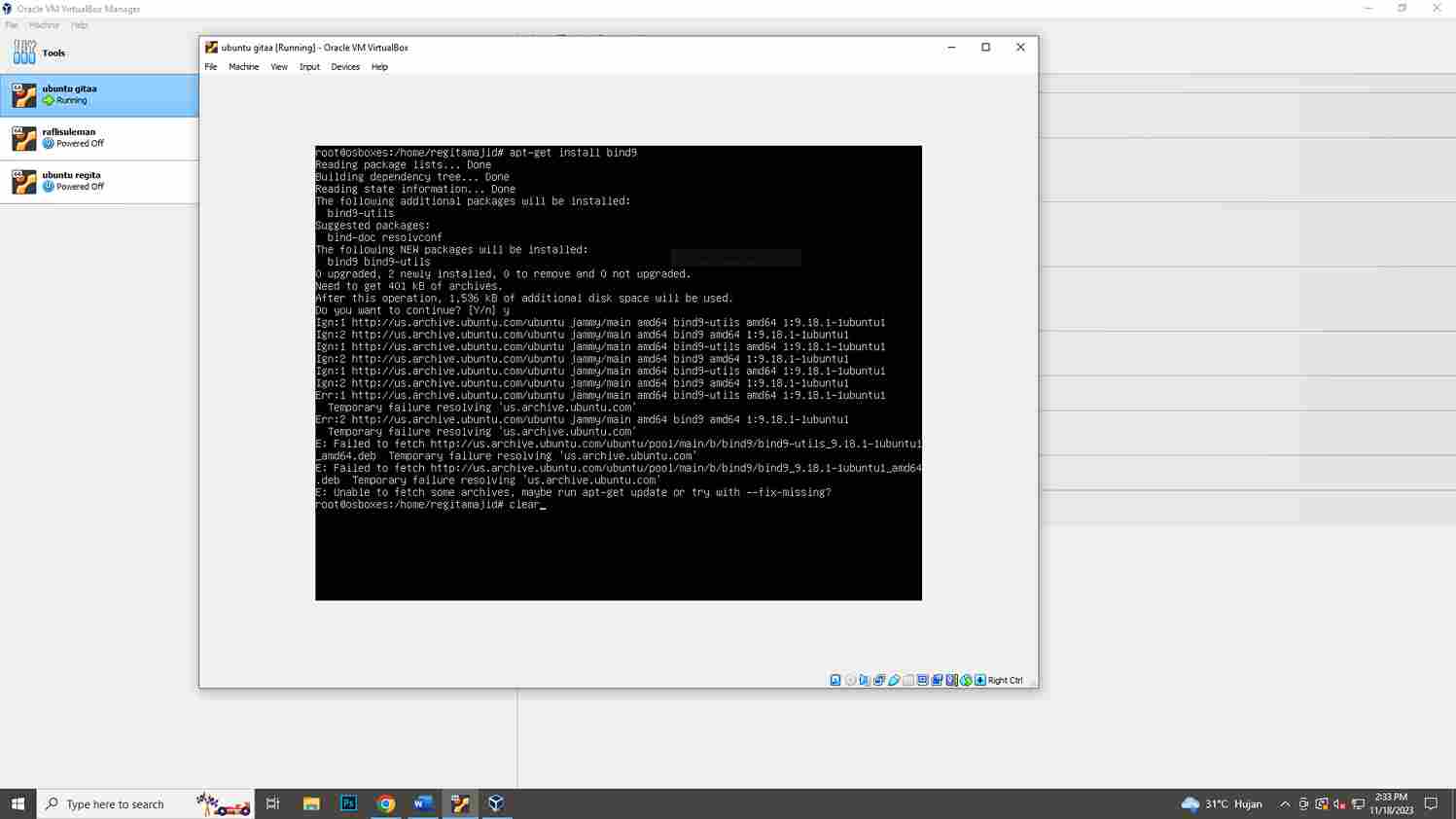
Task: Click the ubuntu regita VM OS icon
Action: tap(23, 181)
